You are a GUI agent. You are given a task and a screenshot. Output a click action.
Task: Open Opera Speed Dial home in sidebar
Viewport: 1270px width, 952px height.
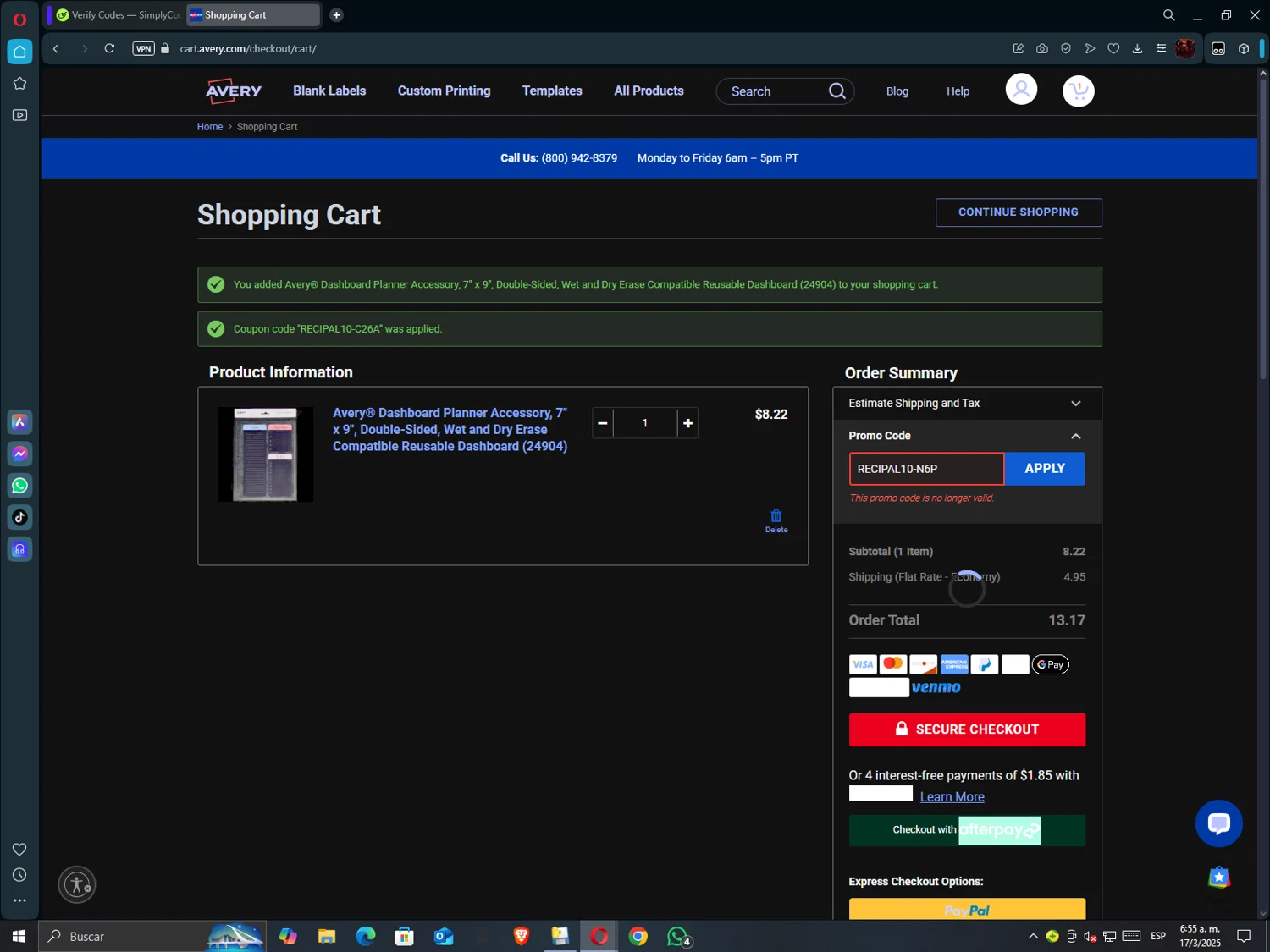click(x=19, y=52)
